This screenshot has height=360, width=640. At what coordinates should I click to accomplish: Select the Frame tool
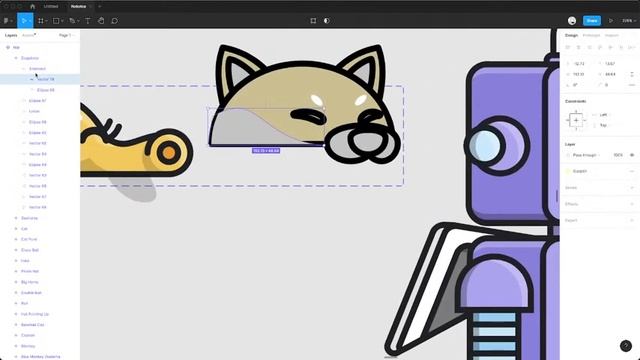[41, 21]
